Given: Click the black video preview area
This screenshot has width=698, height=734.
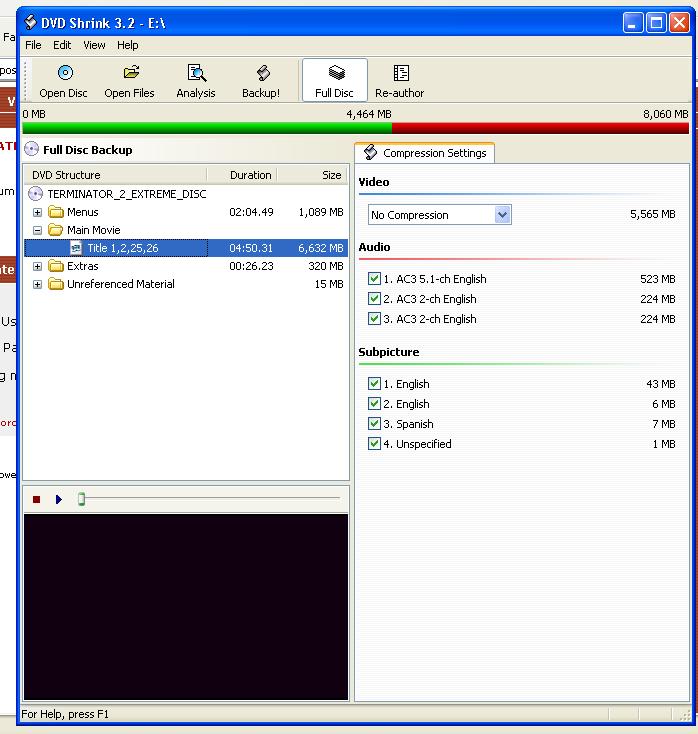Looking at the screenshot, I should tap(186, 607).
